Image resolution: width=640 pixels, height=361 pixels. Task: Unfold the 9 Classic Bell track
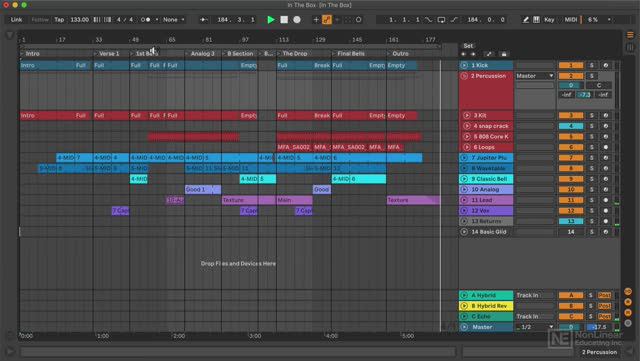[464, 179]
